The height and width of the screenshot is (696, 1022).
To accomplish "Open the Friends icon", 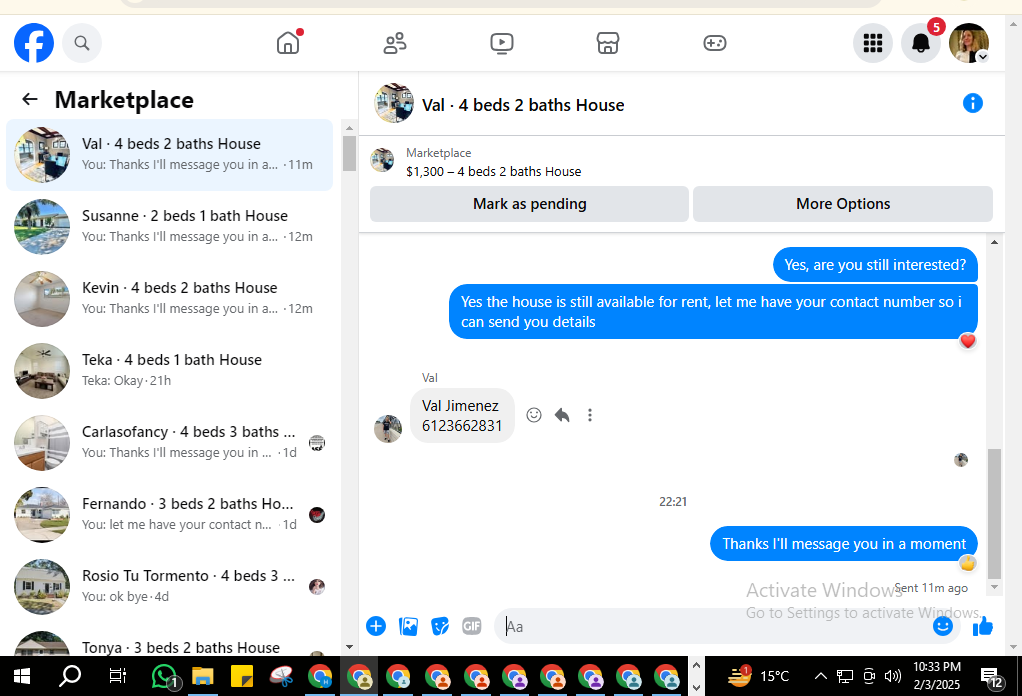I will pos(395,43).
